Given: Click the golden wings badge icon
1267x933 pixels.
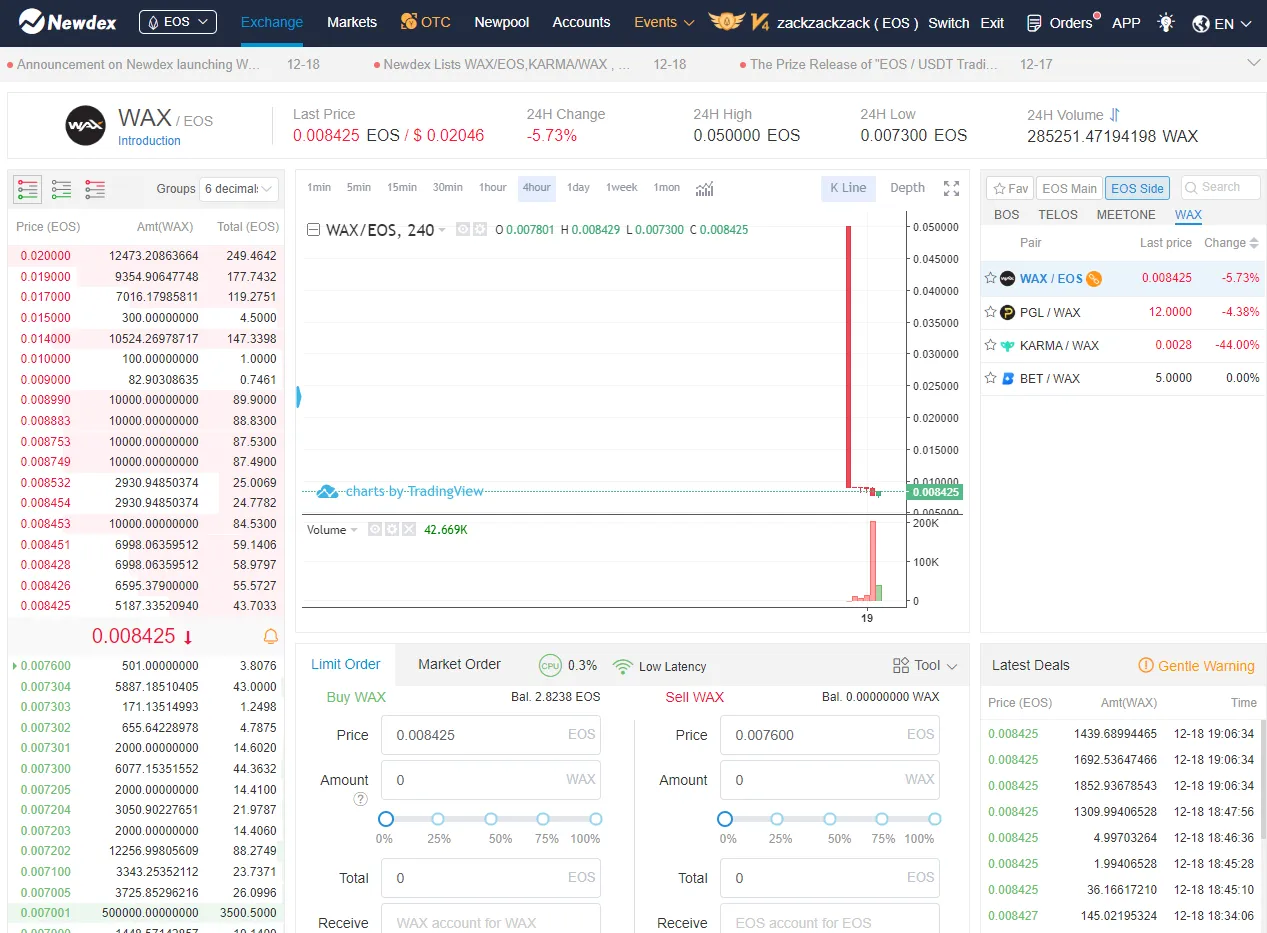Looking at the screenshot, I should [726, 22].
